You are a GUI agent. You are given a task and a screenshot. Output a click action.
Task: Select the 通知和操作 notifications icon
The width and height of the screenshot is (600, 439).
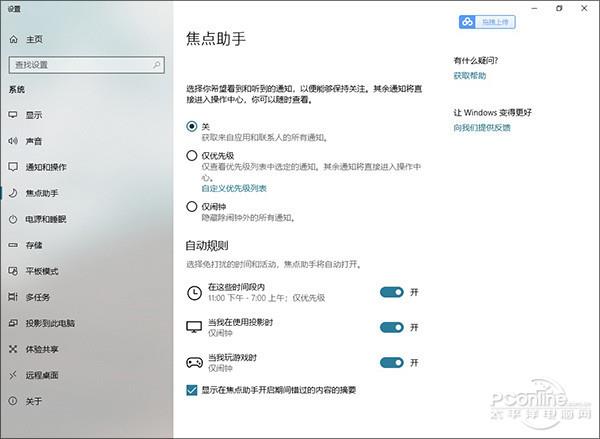(x=13, y=167)
